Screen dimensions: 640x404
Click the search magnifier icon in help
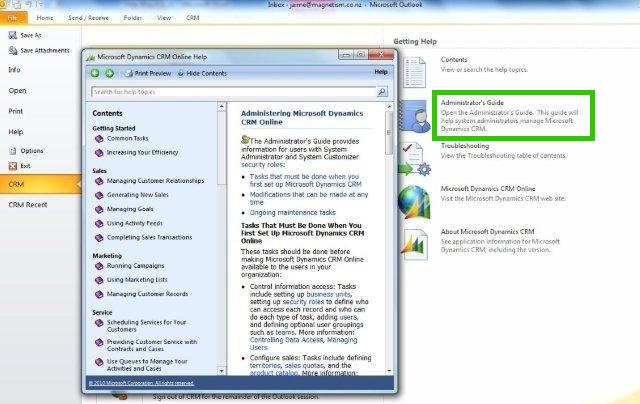coord(382,91)
